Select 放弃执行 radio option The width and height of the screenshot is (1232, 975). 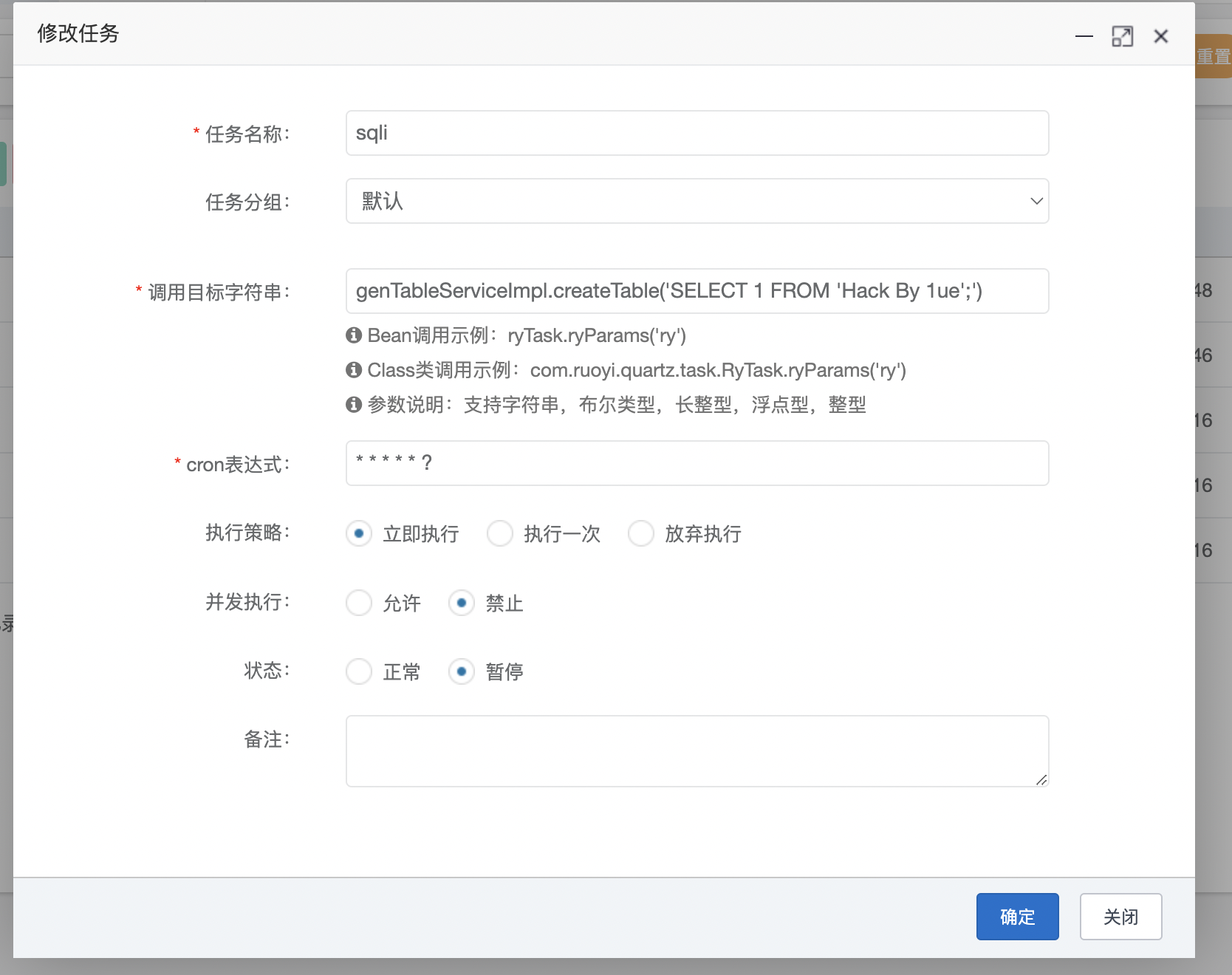[x=640, y=533]
